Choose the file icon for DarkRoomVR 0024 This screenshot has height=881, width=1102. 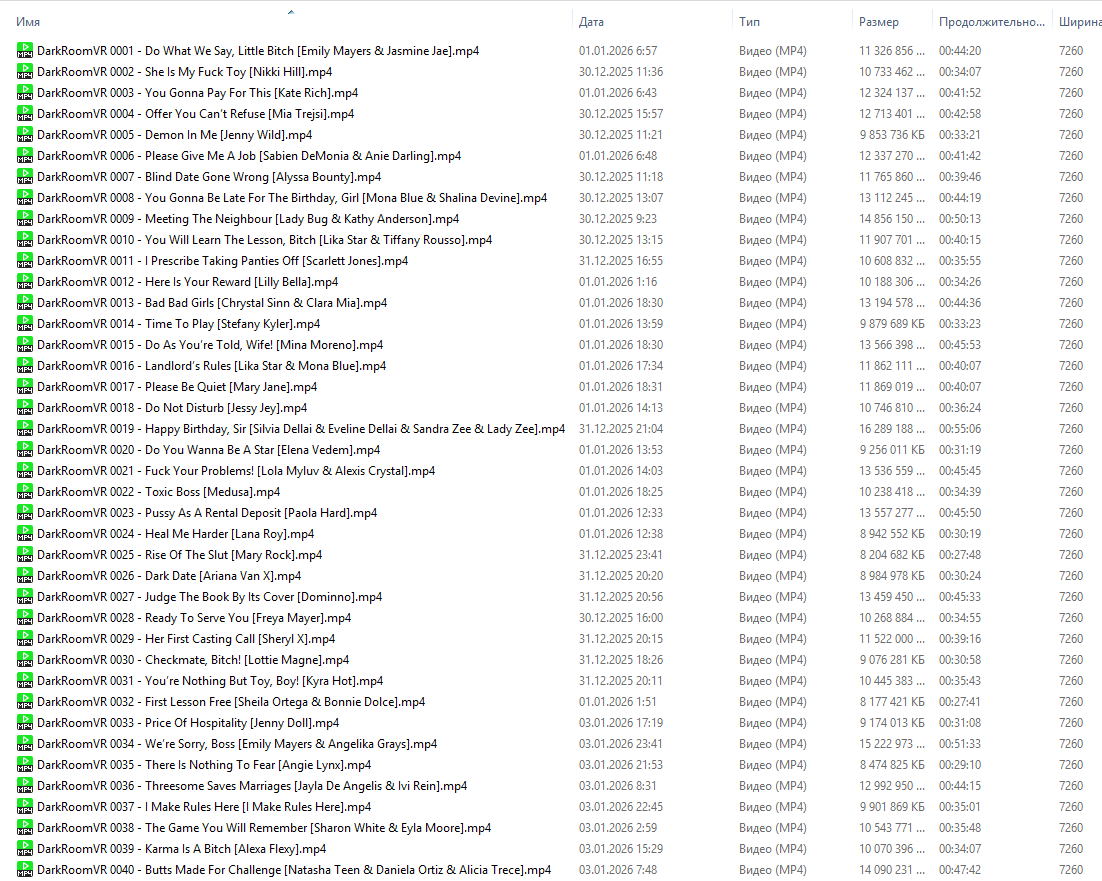pyautogui.click(x=25, y=534)
